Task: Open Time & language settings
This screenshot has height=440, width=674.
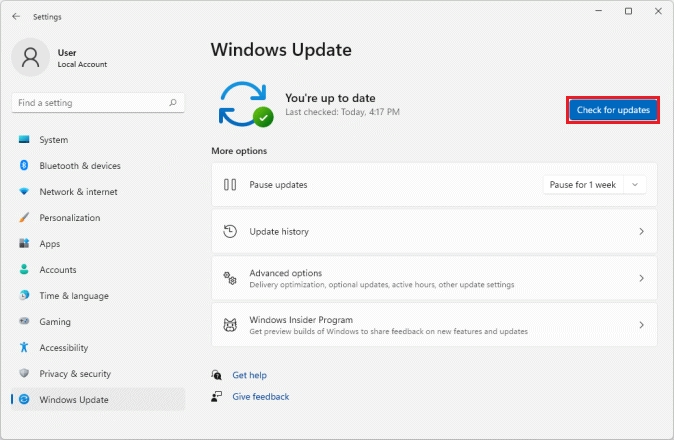Action: [x=74, y=296]
